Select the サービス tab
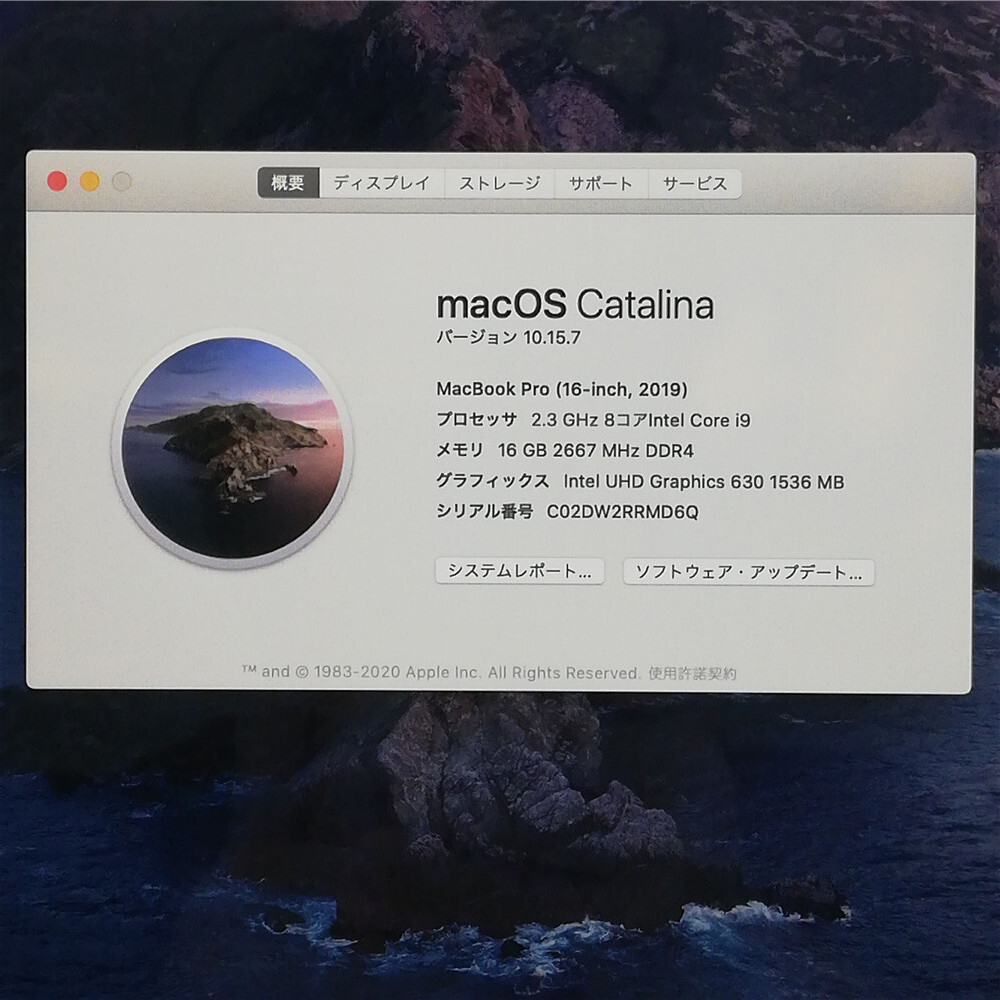This screenshot has width=1000, height=1000. (x=695, y=184)
